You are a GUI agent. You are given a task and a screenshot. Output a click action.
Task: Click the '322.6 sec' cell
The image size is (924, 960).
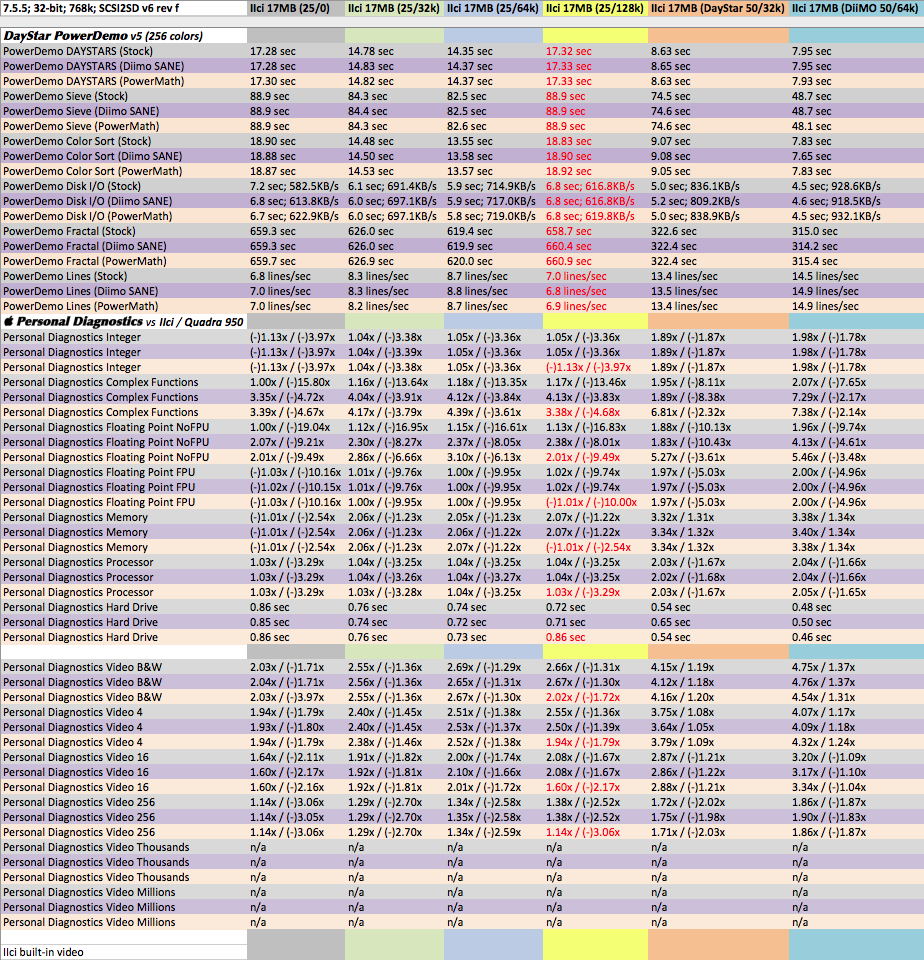tap(674, 231)
